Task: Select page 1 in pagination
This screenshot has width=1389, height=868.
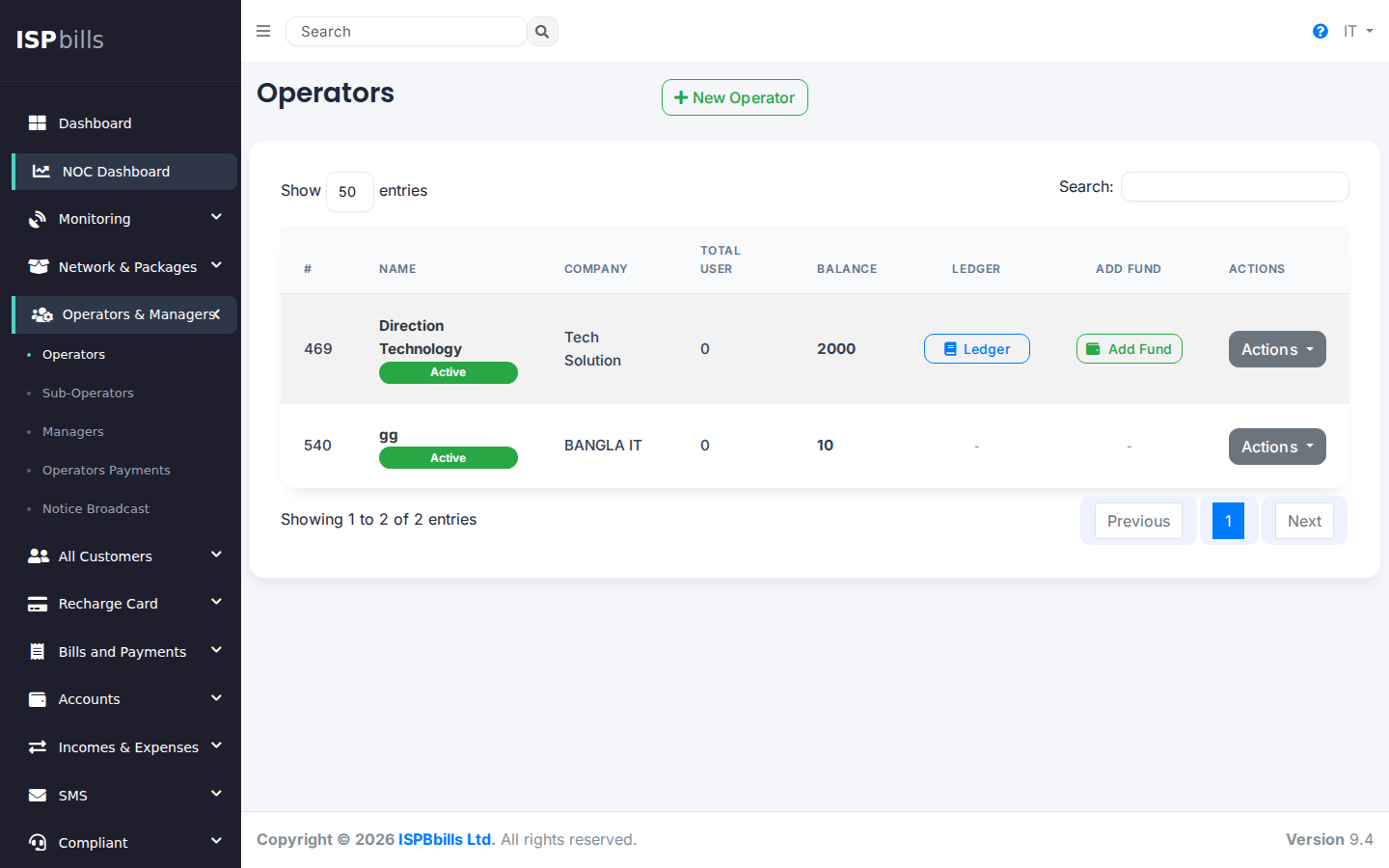Action: point(1228,521)
